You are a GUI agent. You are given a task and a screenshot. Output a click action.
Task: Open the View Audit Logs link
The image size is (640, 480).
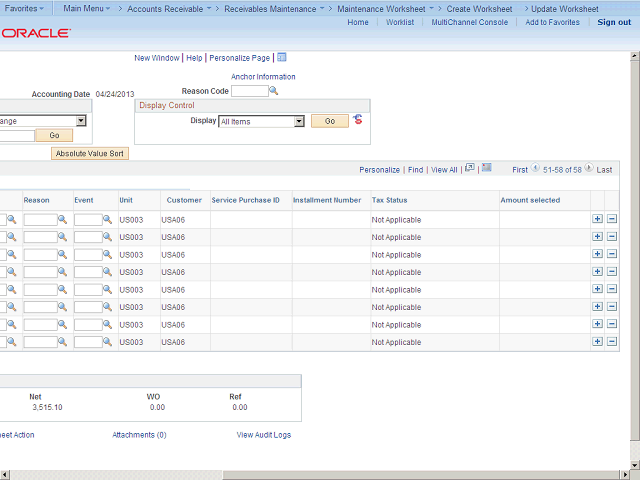[263, 435]
